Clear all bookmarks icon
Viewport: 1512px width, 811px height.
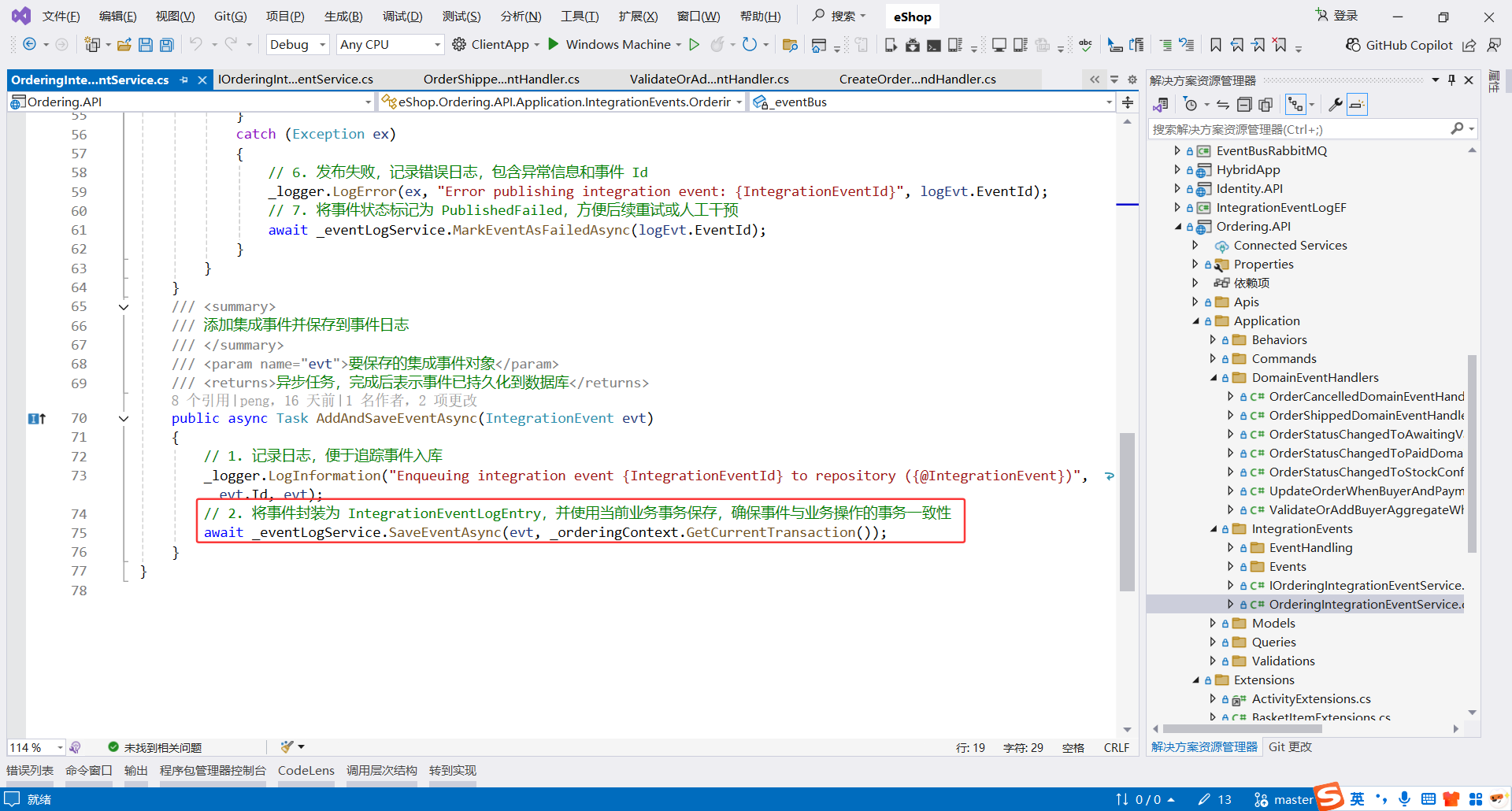[x=1280, y=45]
